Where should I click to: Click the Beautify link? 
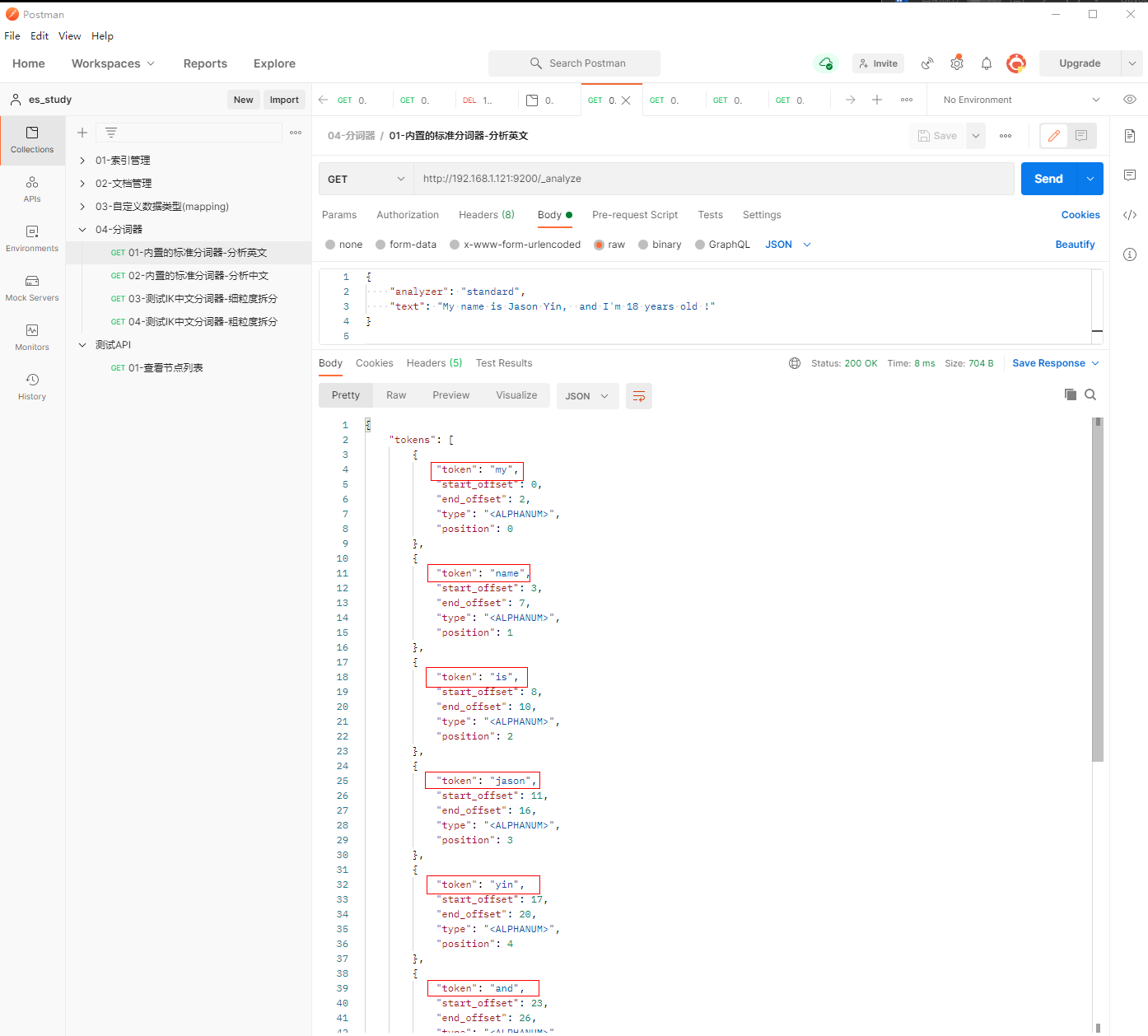click(x=1075, y=245)
